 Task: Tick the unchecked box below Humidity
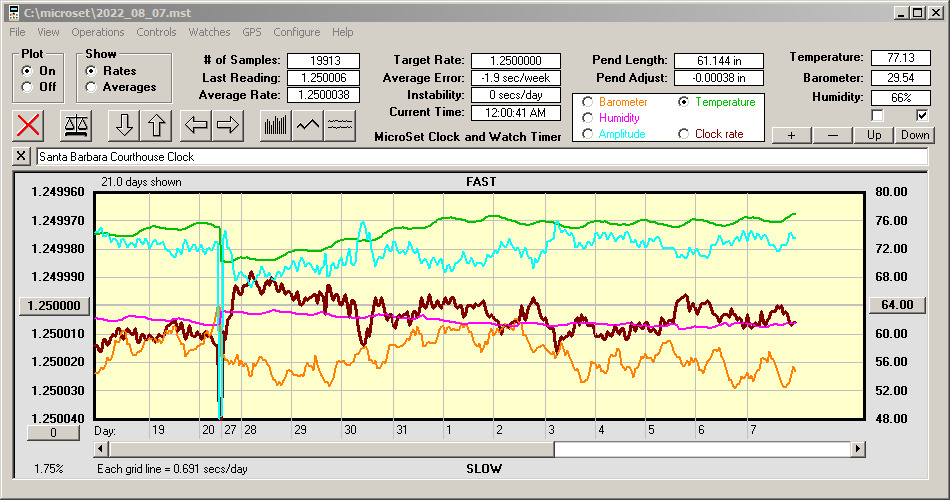(878, 116)
